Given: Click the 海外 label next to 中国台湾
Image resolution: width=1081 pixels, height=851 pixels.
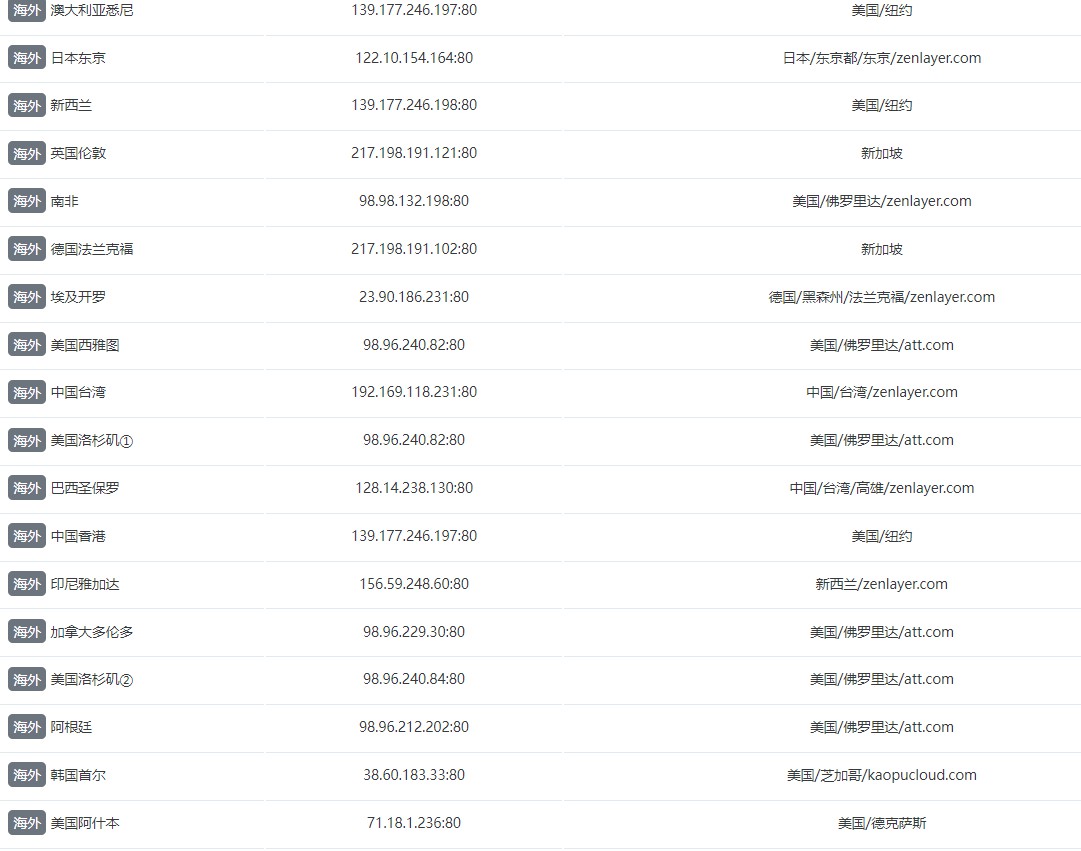Looking at the screenshot, I should (x=27, y=393).
